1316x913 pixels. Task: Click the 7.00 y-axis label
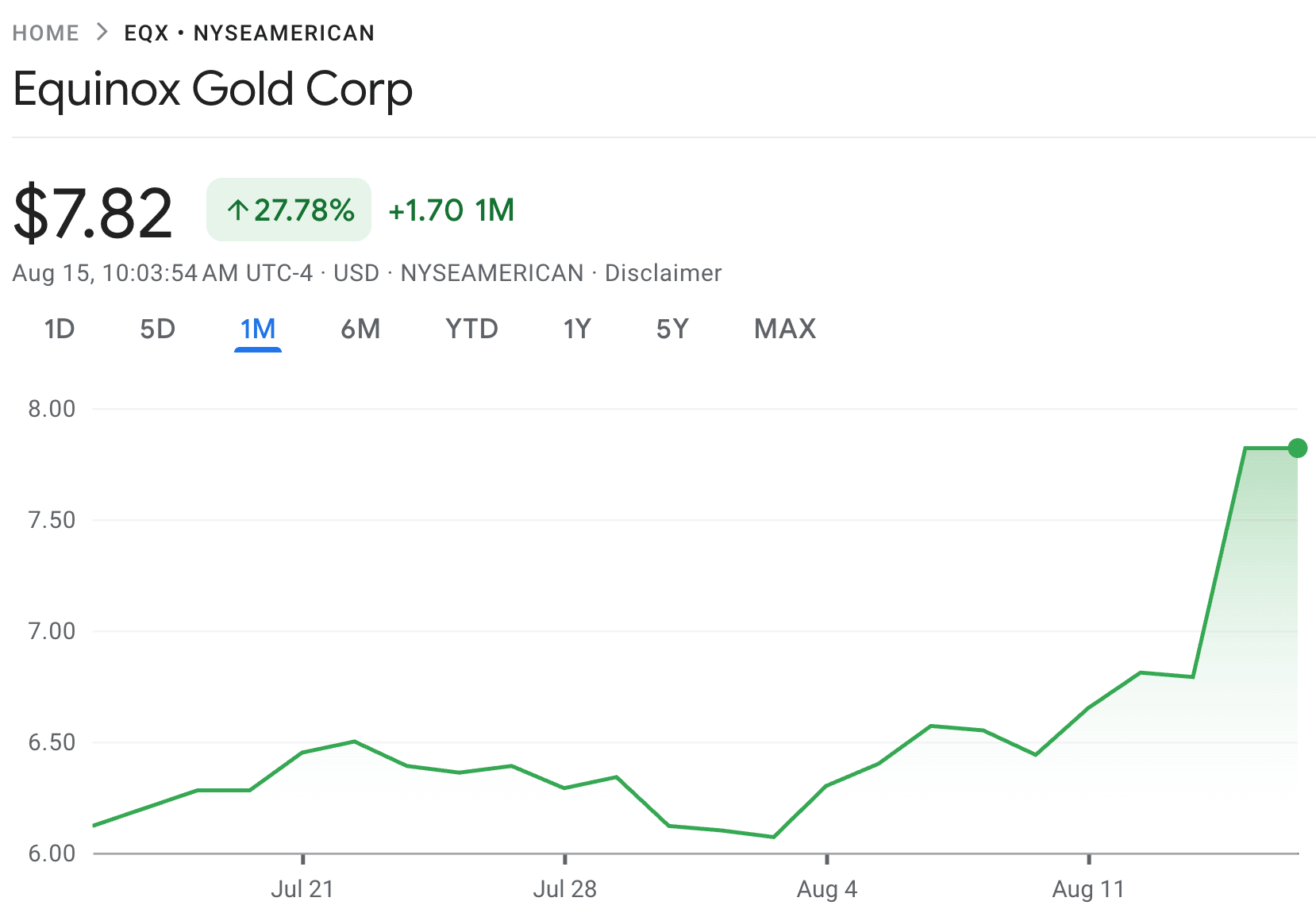pos(52,631)
